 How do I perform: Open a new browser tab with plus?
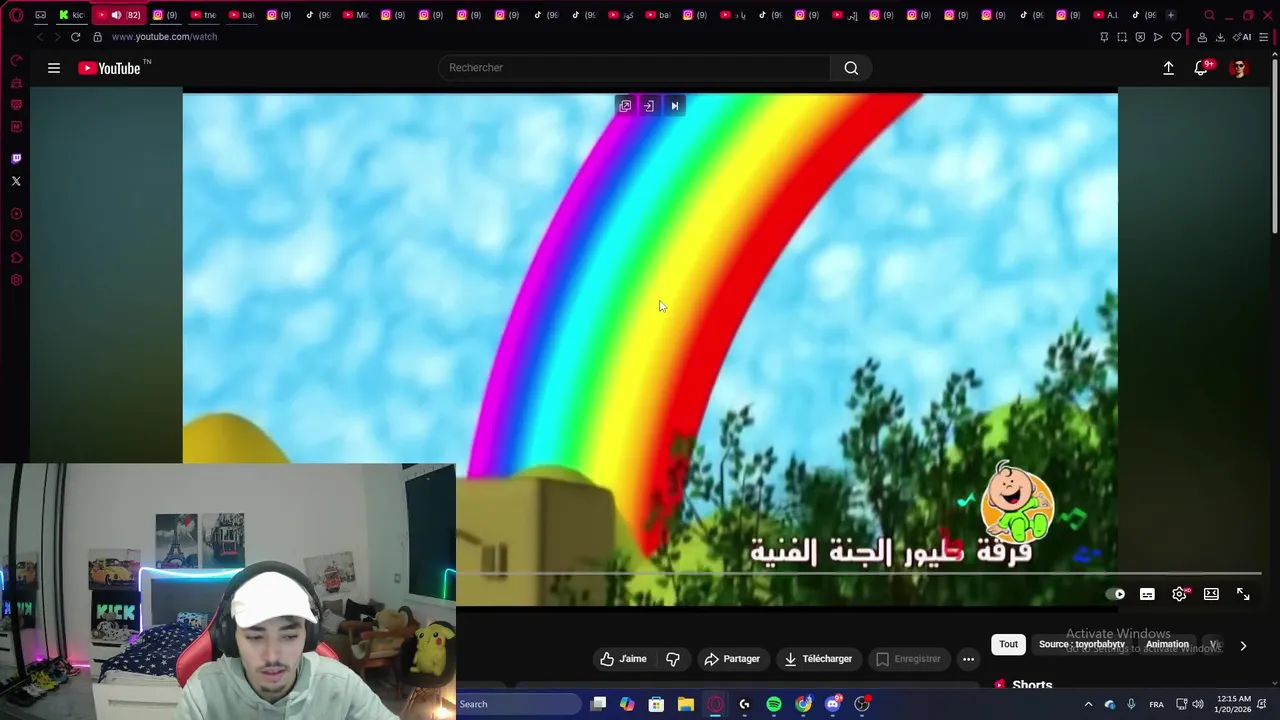(1171, 15)
